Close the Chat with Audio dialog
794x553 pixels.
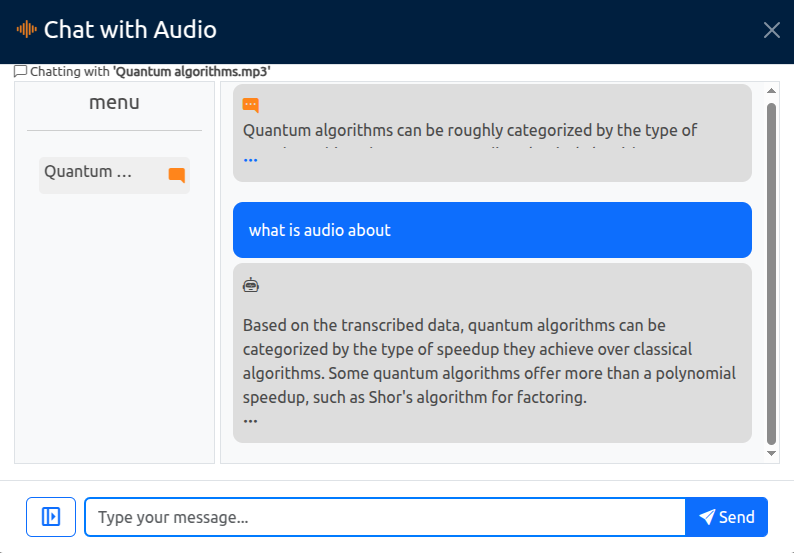[771, 30]
